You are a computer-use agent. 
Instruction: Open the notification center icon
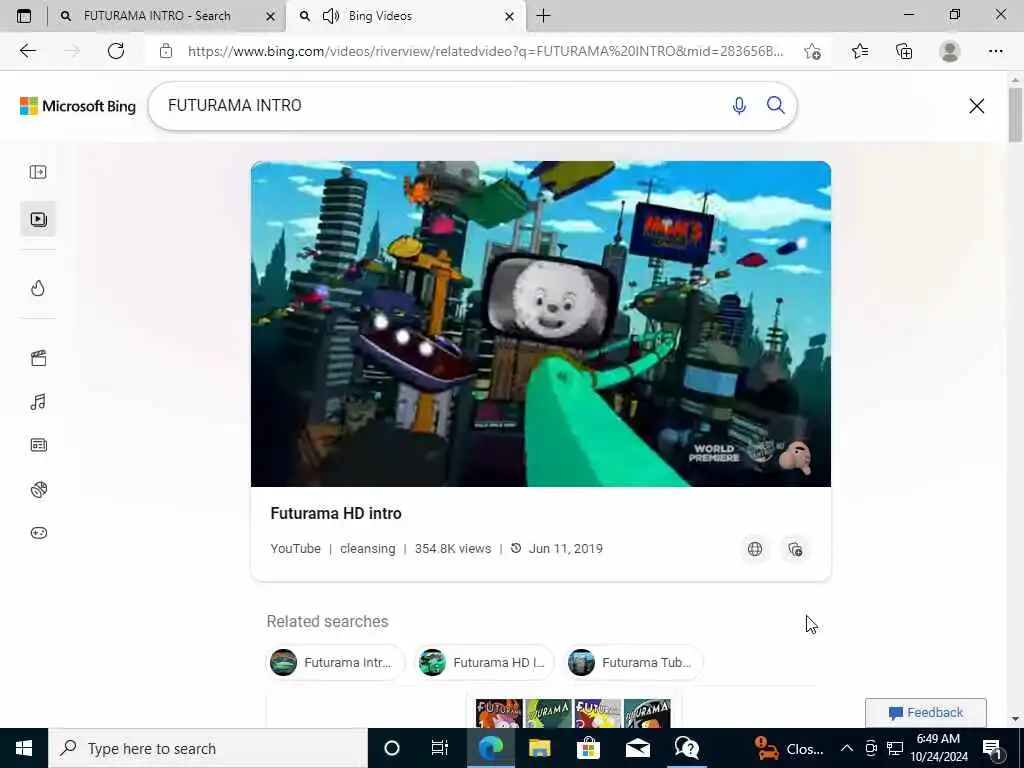pyautogui.click(x=993, y=748)
